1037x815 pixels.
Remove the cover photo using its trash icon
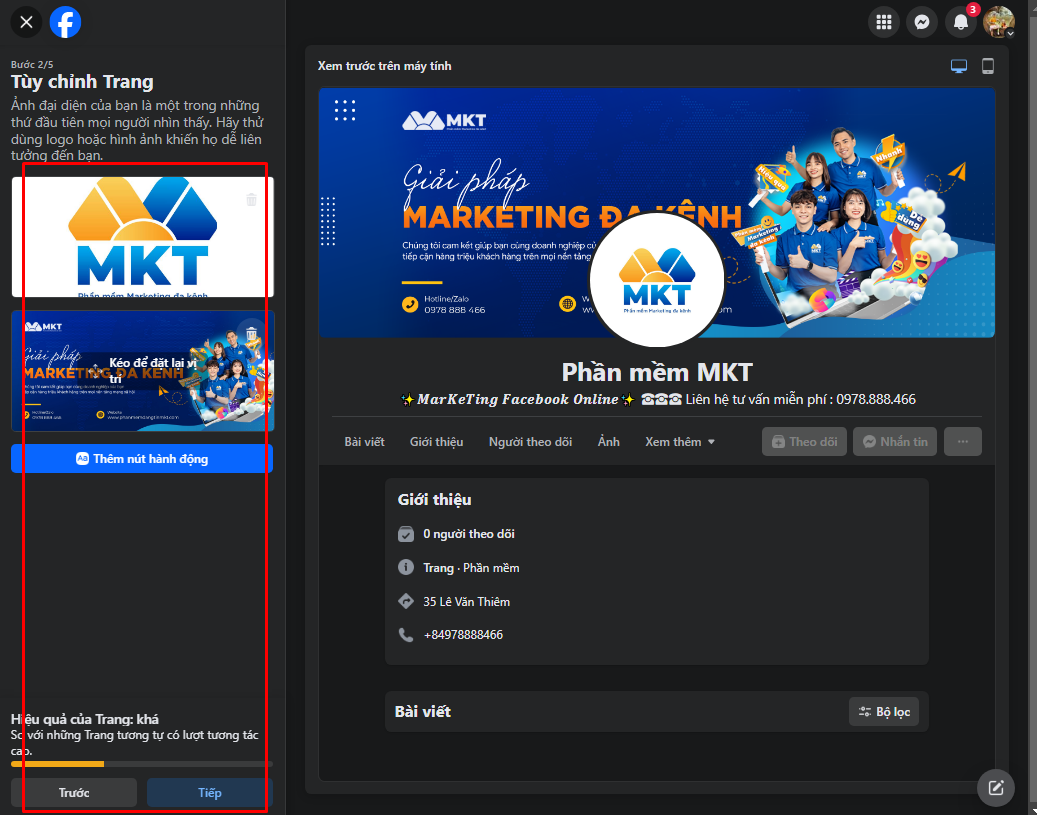252,332
